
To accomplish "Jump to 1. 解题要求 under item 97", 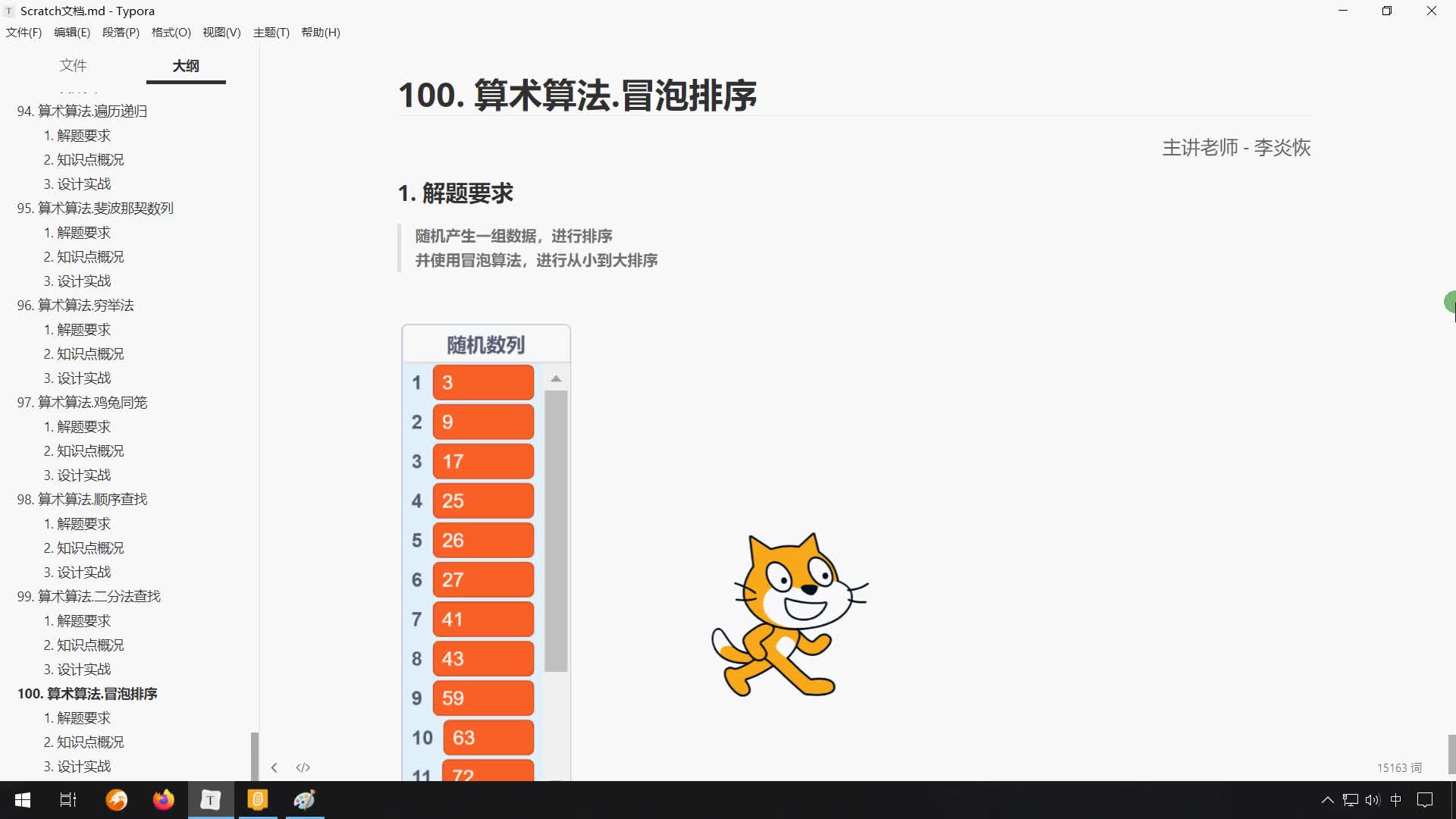I will pos(77,427).
